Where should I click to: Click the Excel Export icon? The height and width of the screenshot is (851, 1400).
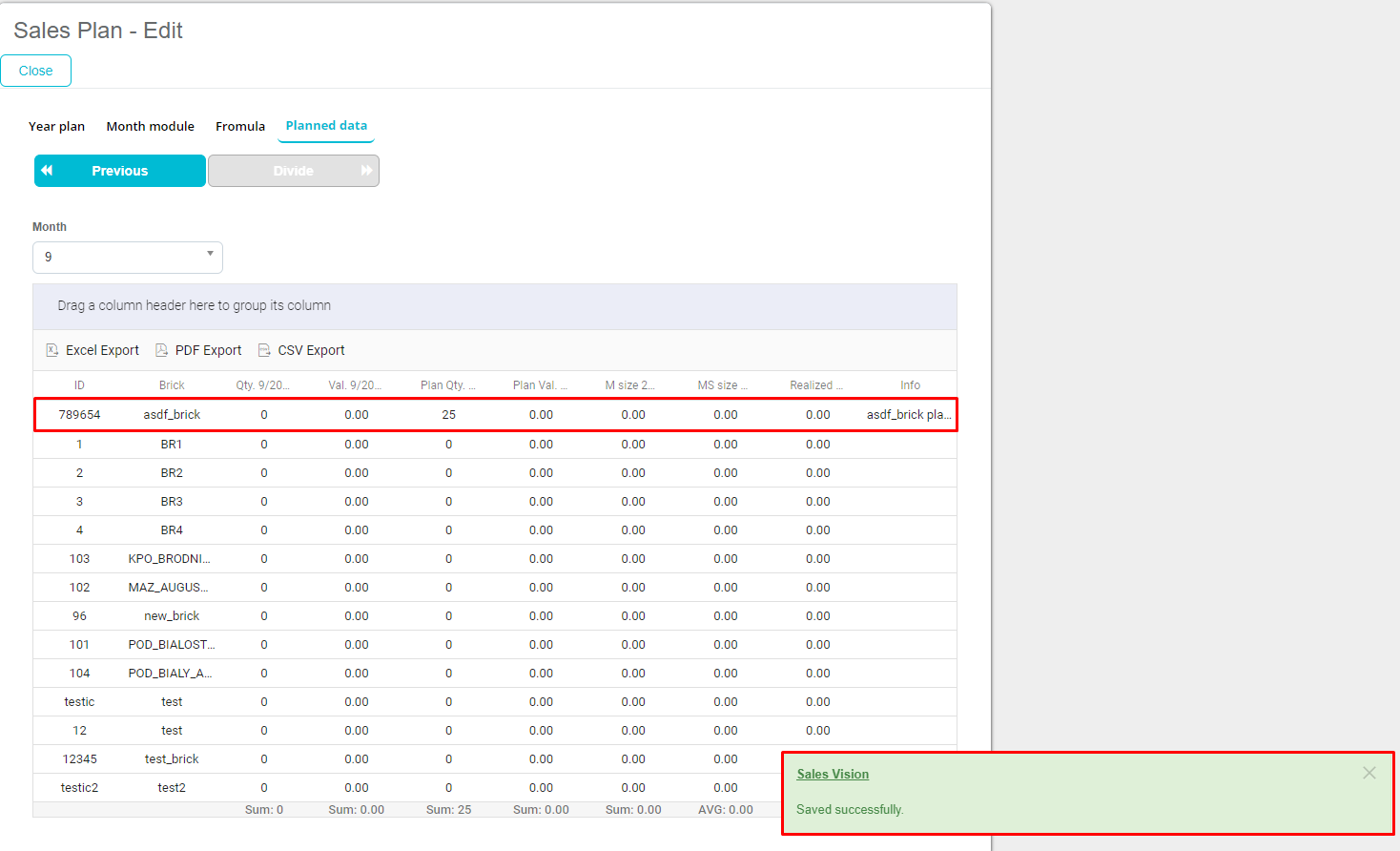[x=52, y=350]
